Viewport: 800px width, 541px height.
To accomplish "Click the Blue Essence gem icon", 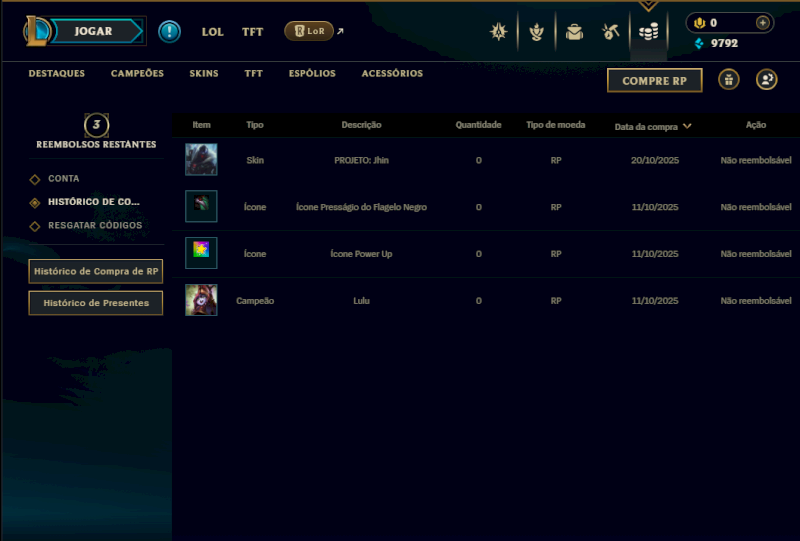I will 699,43.
